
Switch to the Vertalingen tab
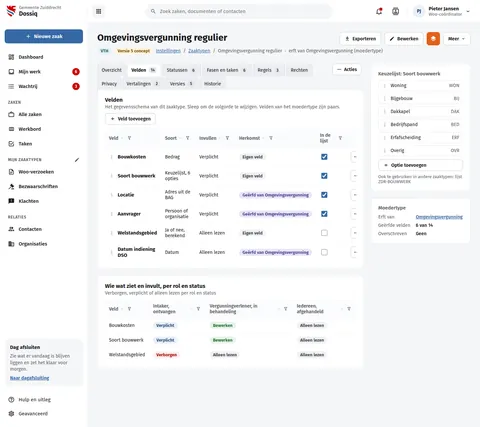[142, 84]
